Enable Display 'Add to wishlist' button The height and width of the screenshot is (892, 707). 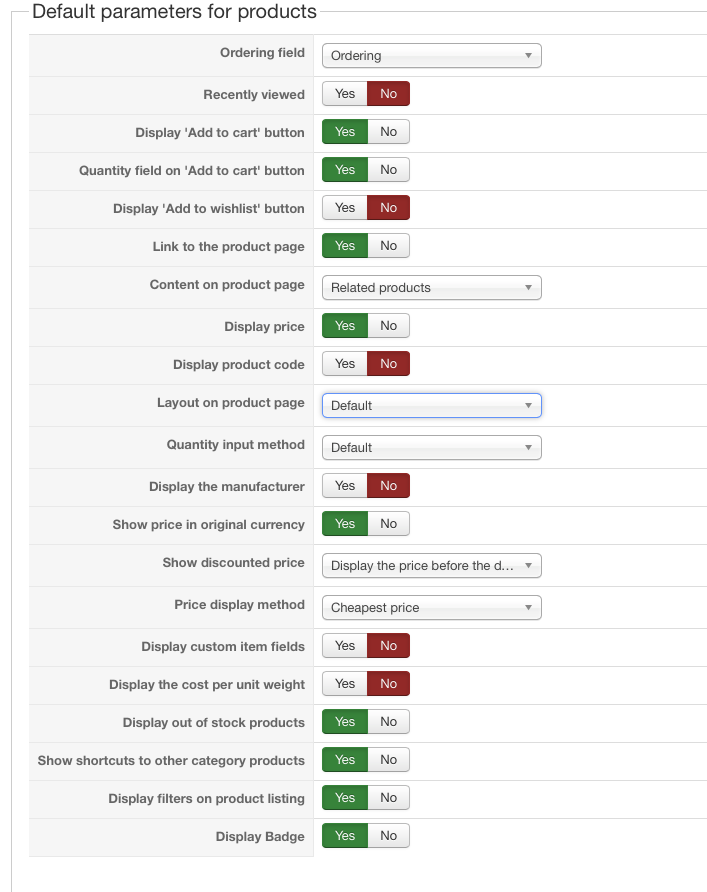(x=345, y=208)
